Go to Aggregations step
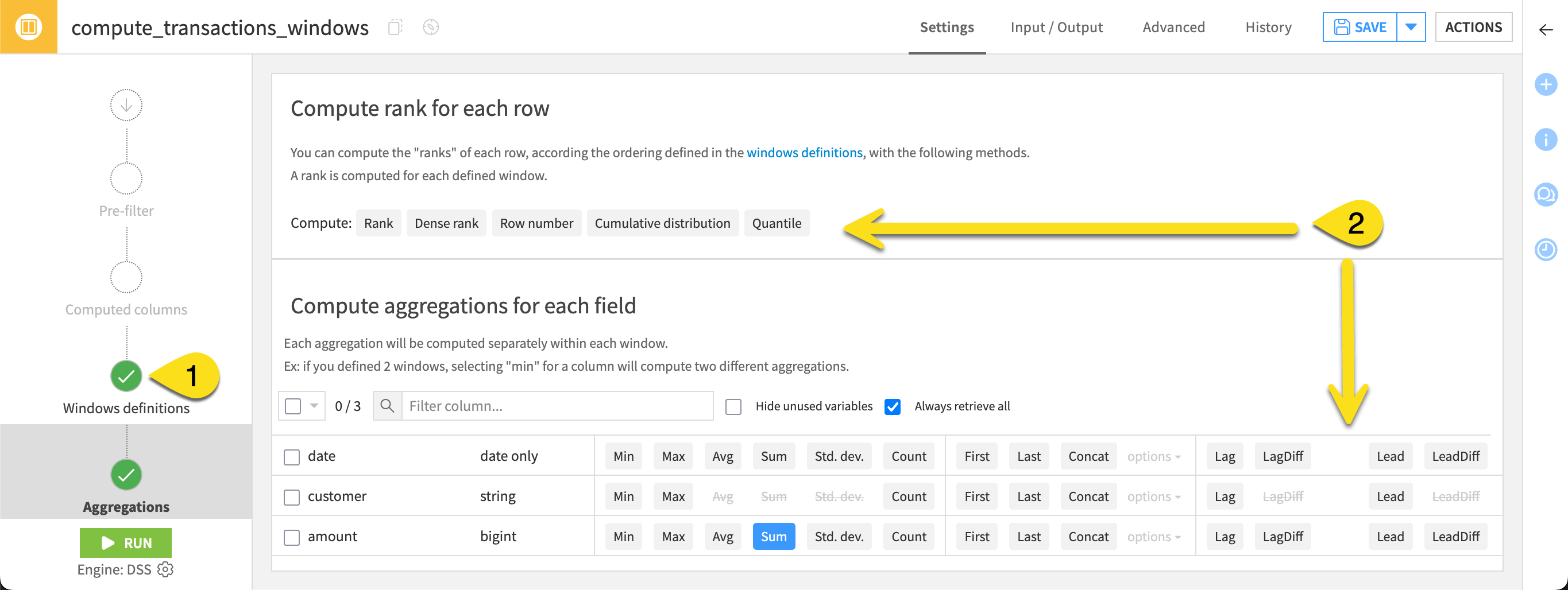1568x590 pixels. click(x=126, y=507)
